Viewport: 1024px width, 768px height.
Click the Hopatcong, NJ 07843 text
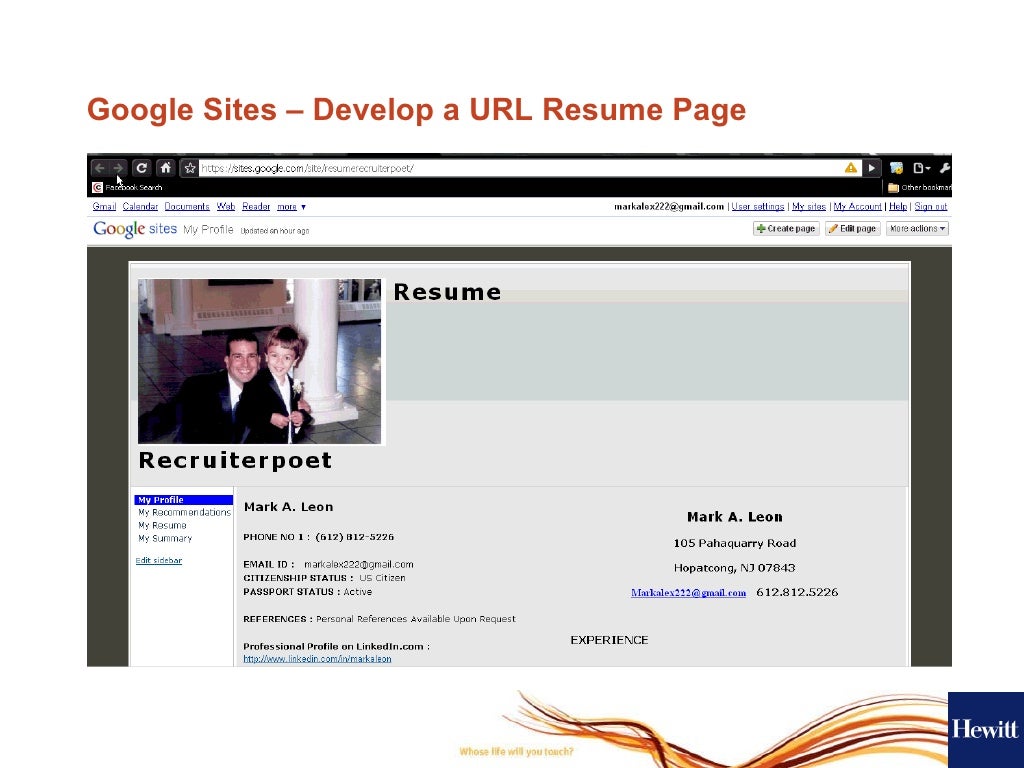coord(735,568)
